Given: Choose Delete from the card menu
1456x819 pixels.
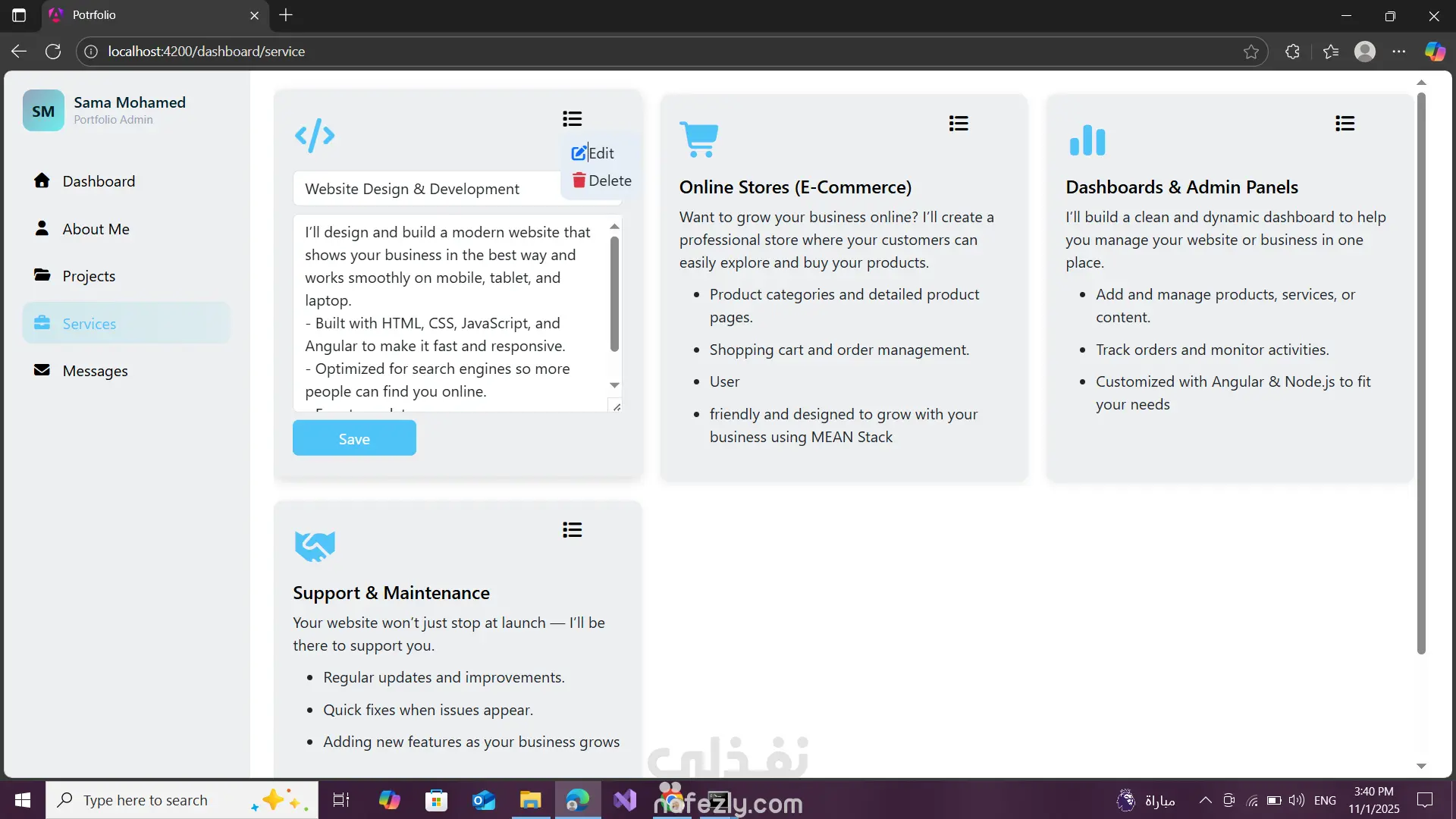Looking at the screenshot, I should [x=601, y=180].
